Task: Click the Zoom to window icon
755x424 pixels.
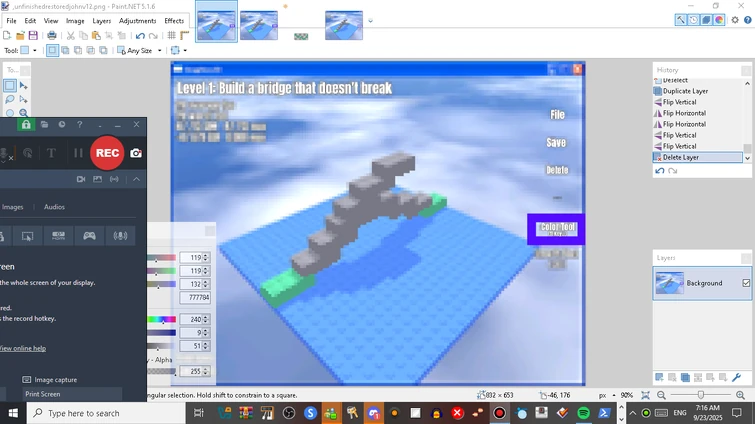Action: click(645, 395)
